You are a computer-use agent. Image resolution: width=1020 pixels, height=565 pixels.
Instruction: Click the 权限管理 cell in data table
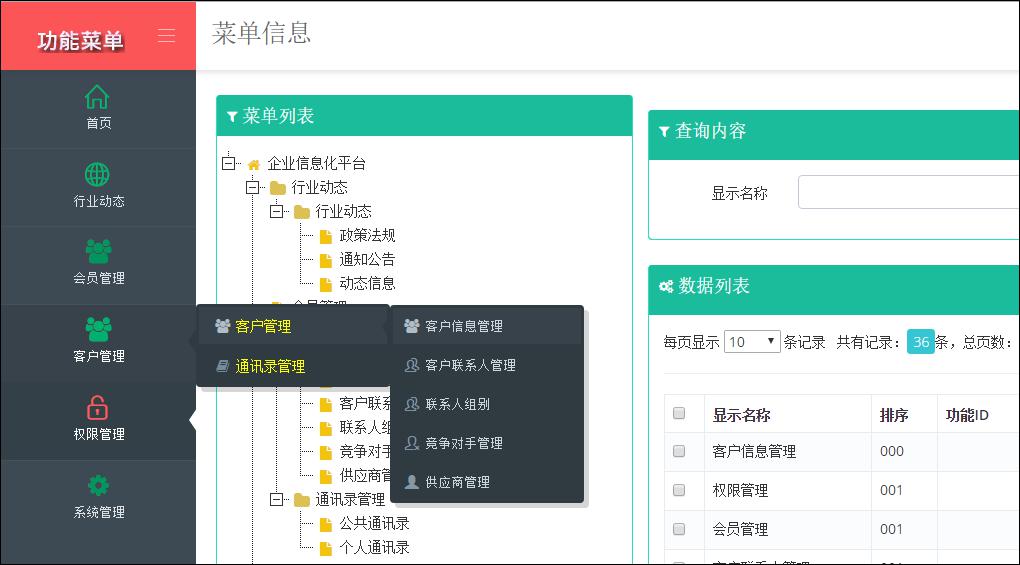click(x=740, y=490)
